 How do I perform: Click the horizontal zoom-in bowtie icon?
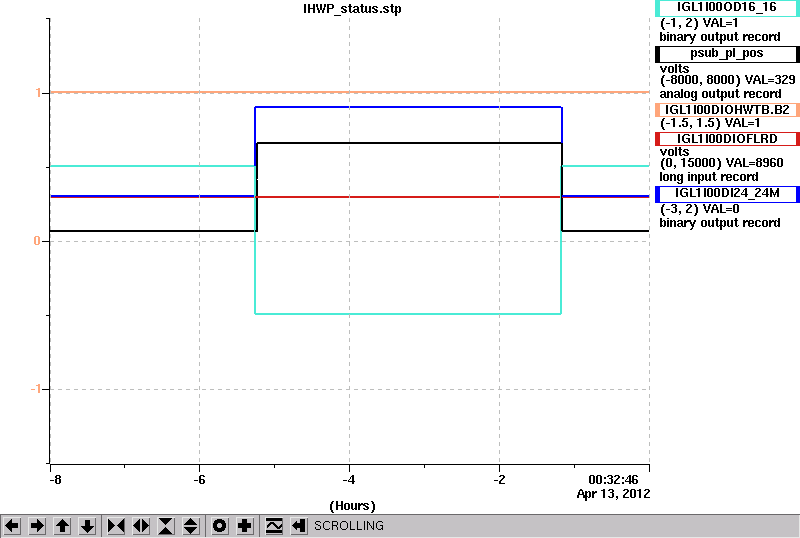(116, 526)
